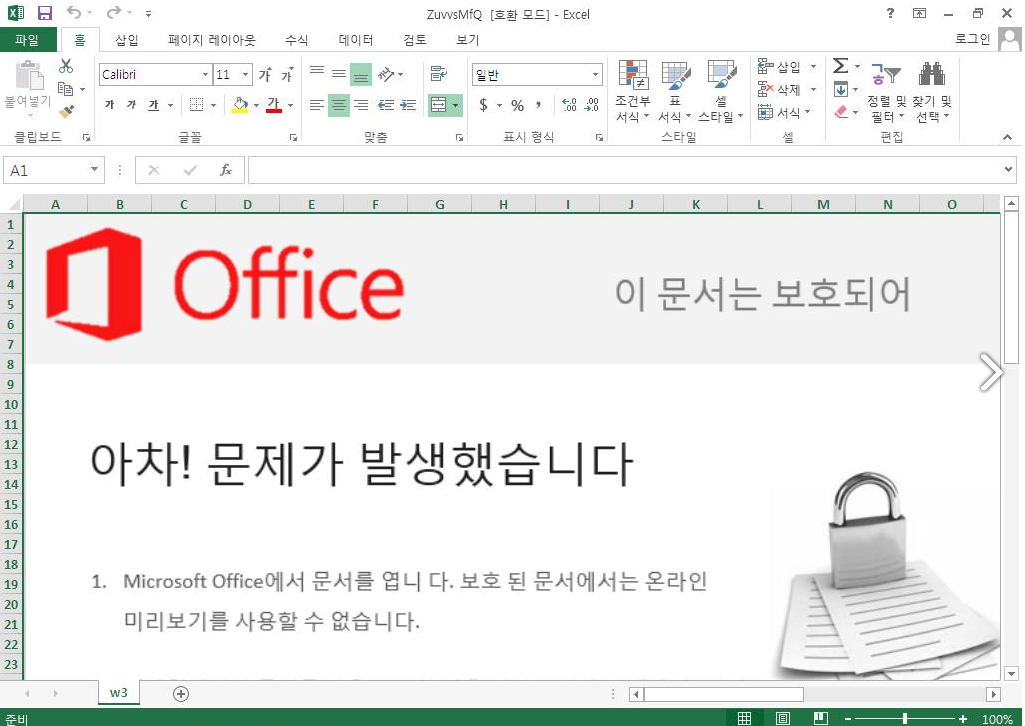Open number format 일반 dropdown
The height and width of the screenshot is (726, 1025).
coord(595,74)
